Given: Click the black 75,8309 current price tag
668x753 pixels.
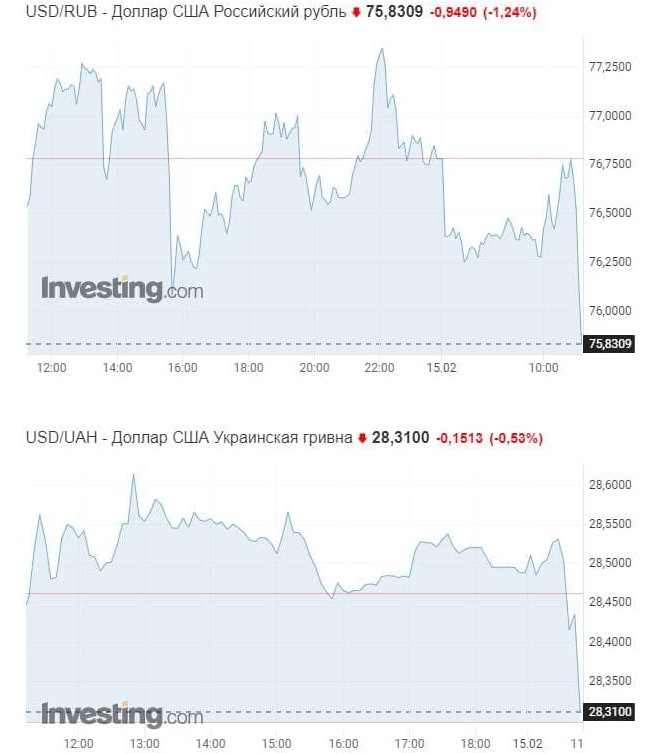Looking at the screenshot, I should [610, 344].
